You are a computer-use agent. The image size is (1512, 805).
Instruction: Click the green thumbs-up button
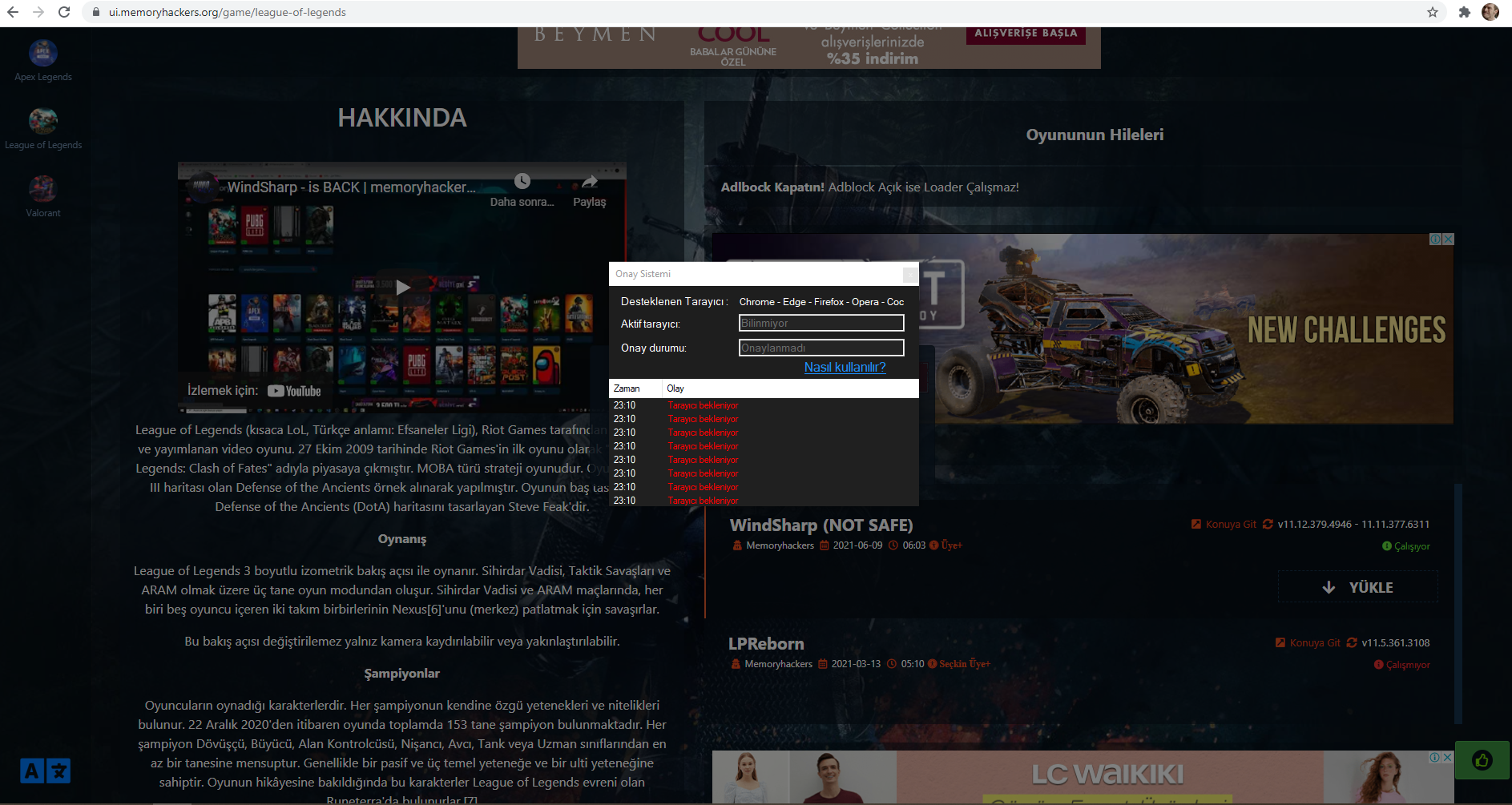[1482, 760]
